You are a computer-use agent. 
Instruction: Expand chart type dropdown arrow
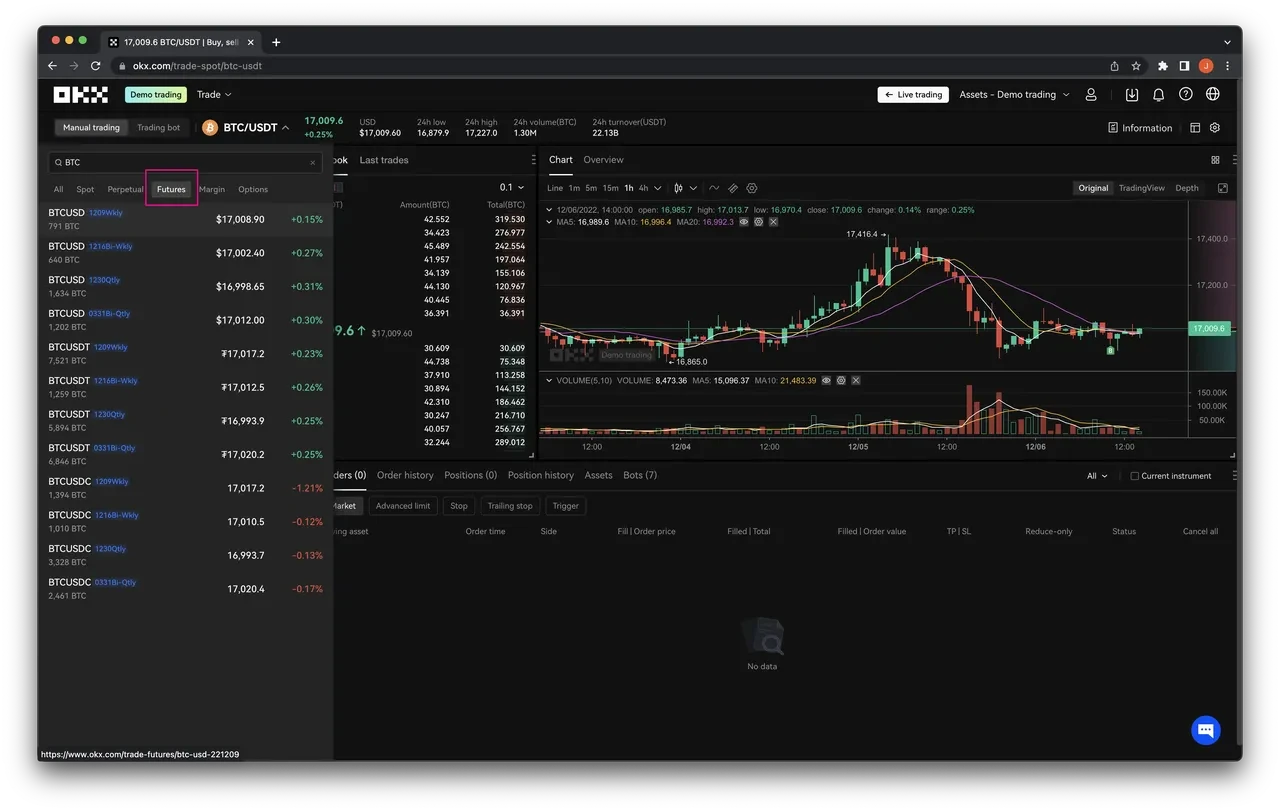point(693,188)
